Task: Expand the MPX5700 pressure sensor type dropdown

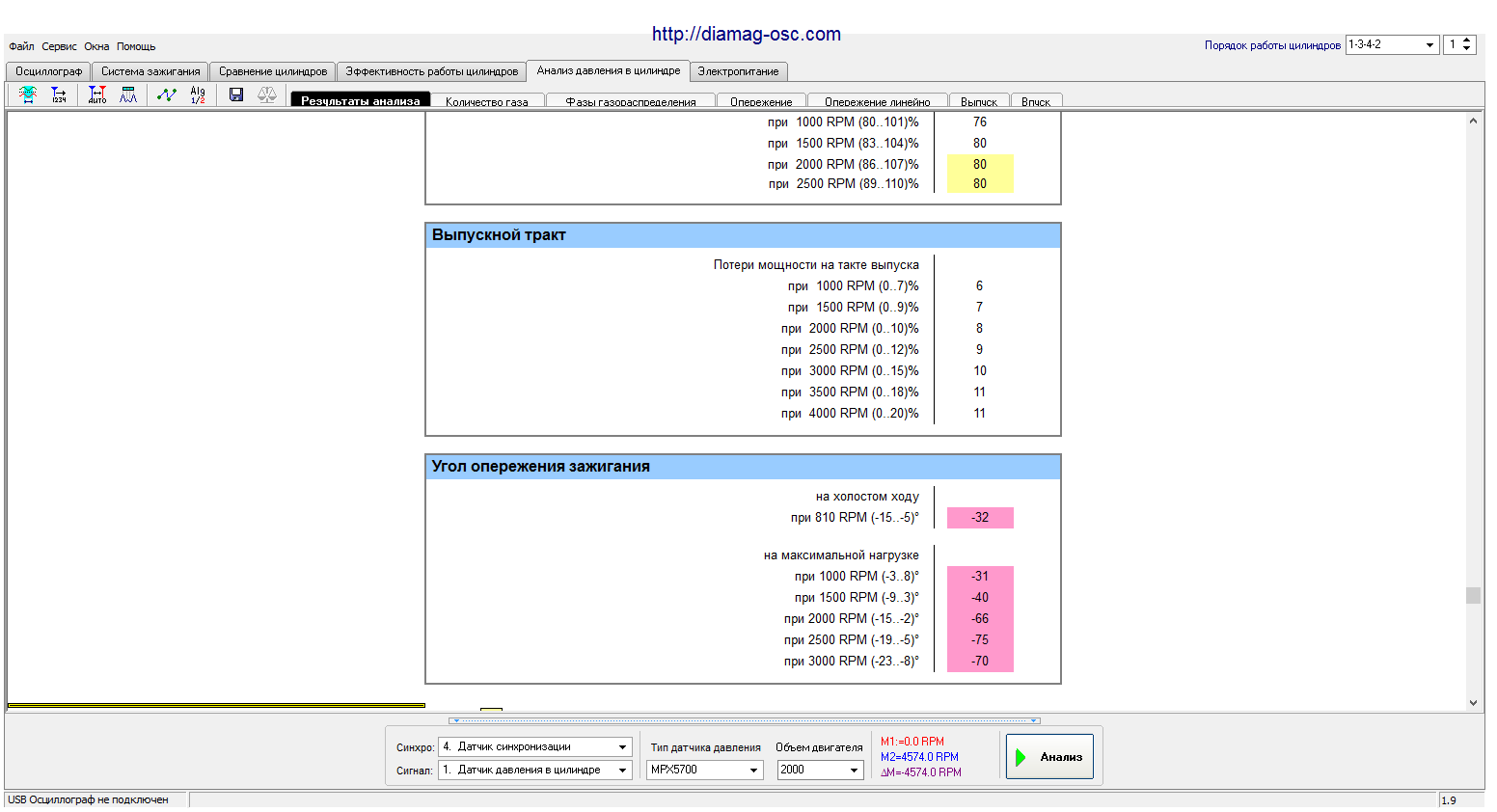Action: (754, 770)
